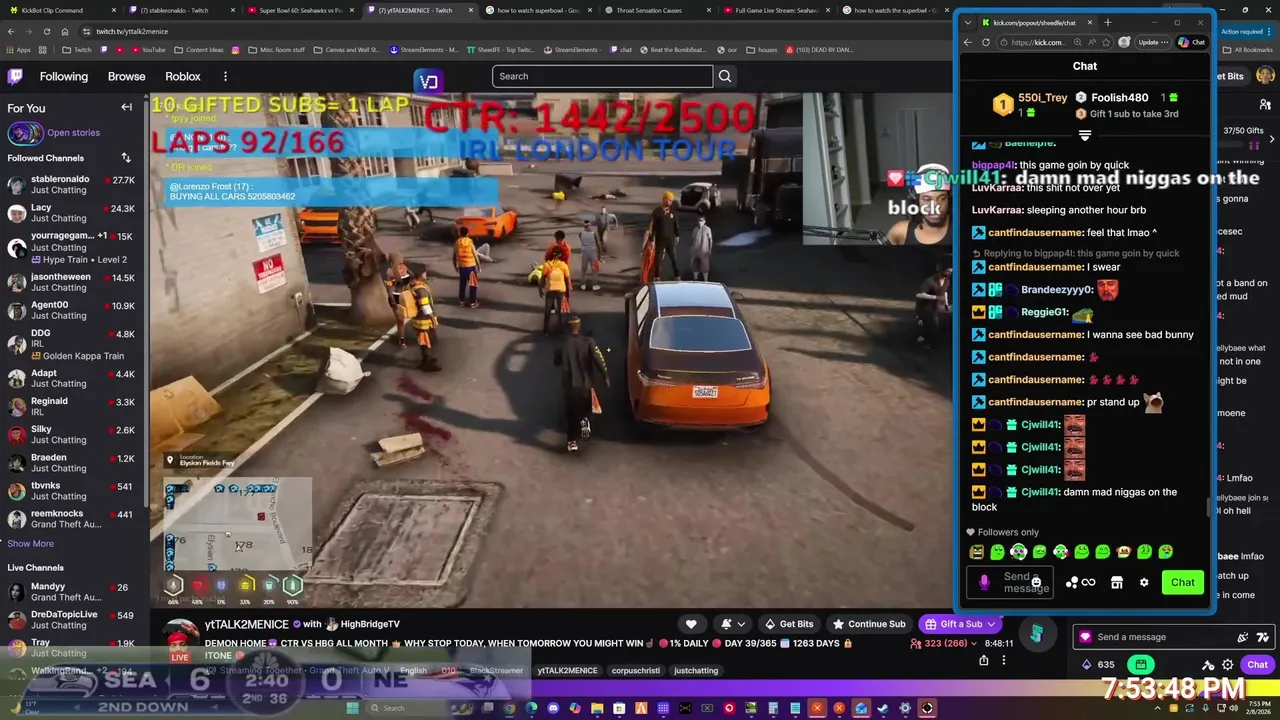Click the Twitch search magnifier button
The height and width of the screenshot is (720, 1280).
point(725,76)
